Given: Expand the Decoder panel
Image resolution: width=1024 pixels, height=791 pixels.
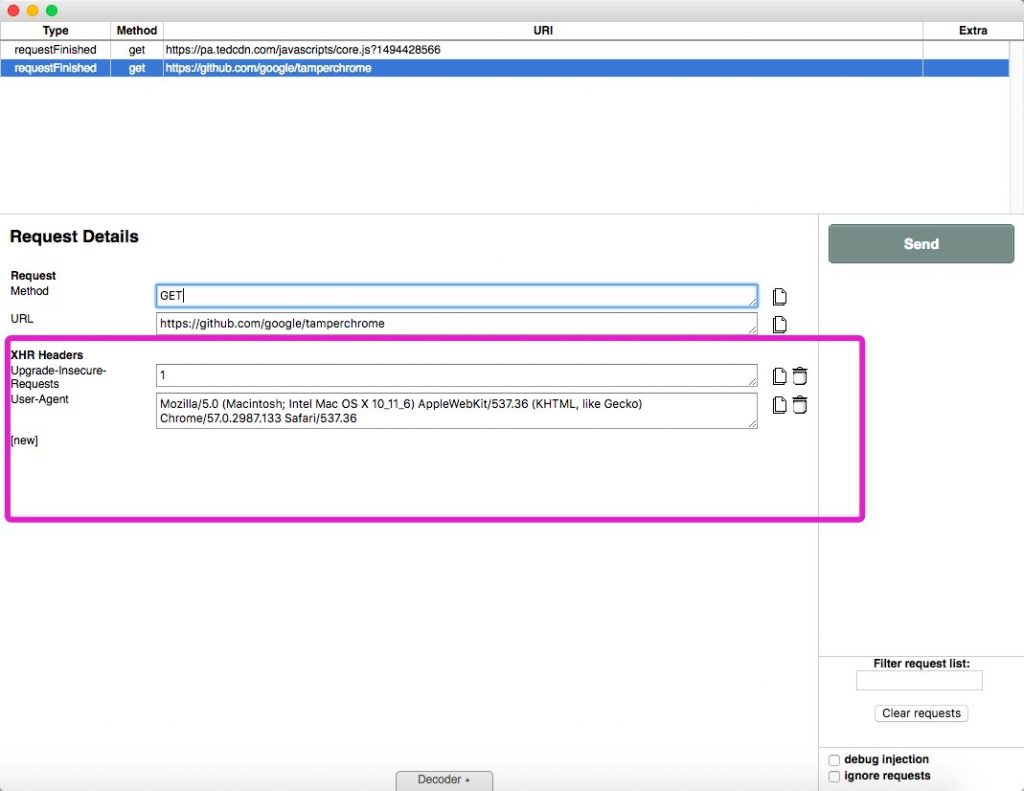Looking at the screenshot, I should click(x=444, y=780).
